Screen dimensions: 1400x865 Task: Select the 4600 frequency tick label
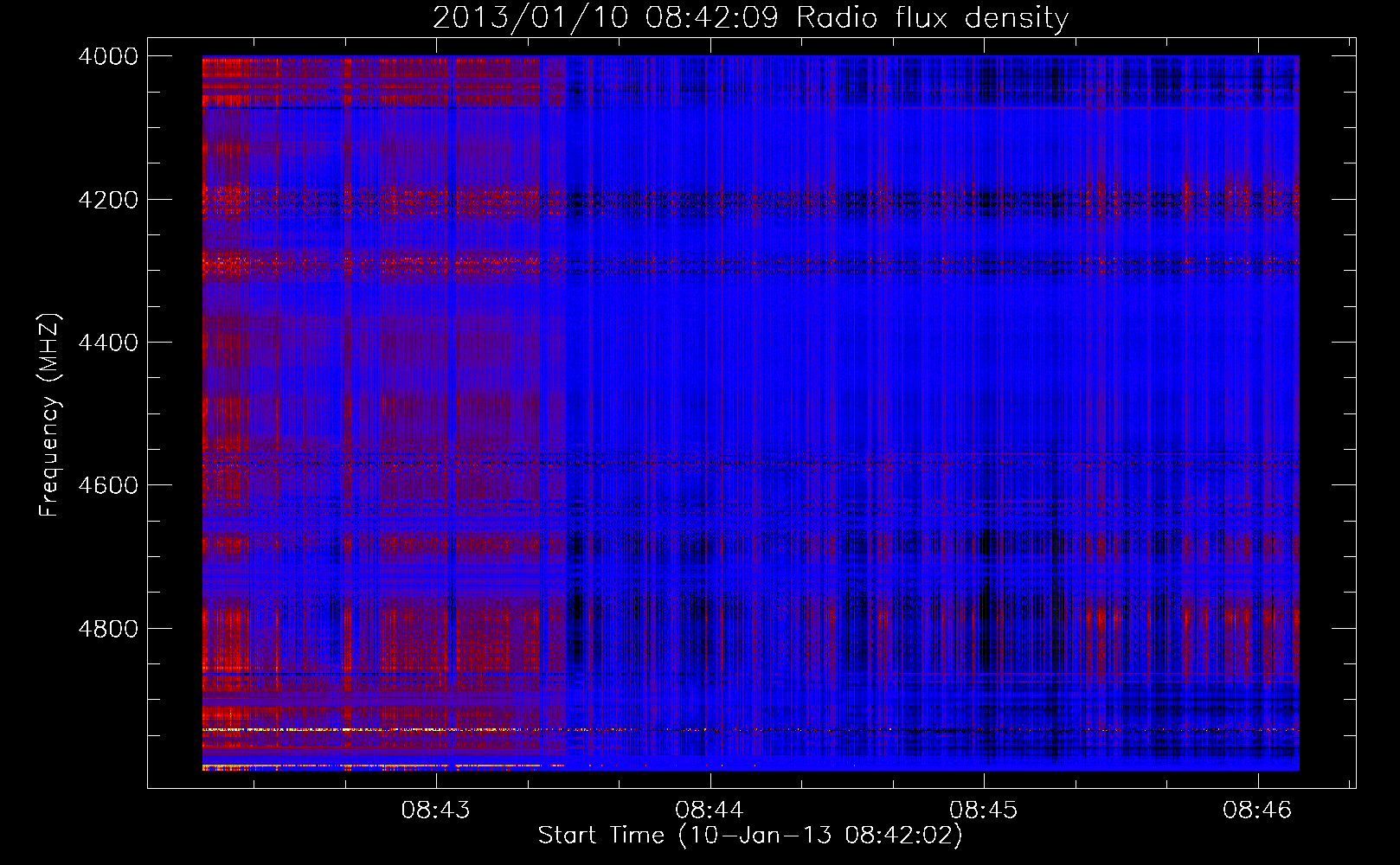click(x=108, y=485)
